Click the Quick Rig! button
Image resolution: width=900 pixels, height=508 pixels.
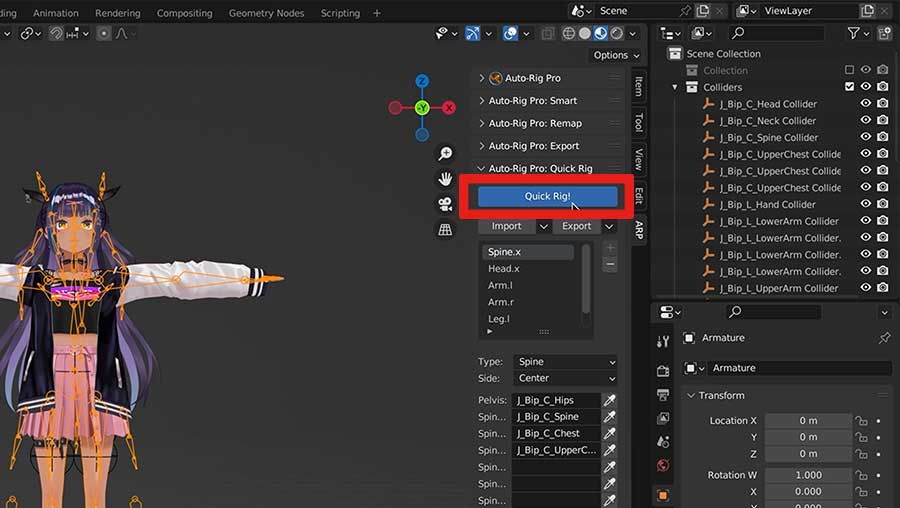548,196
